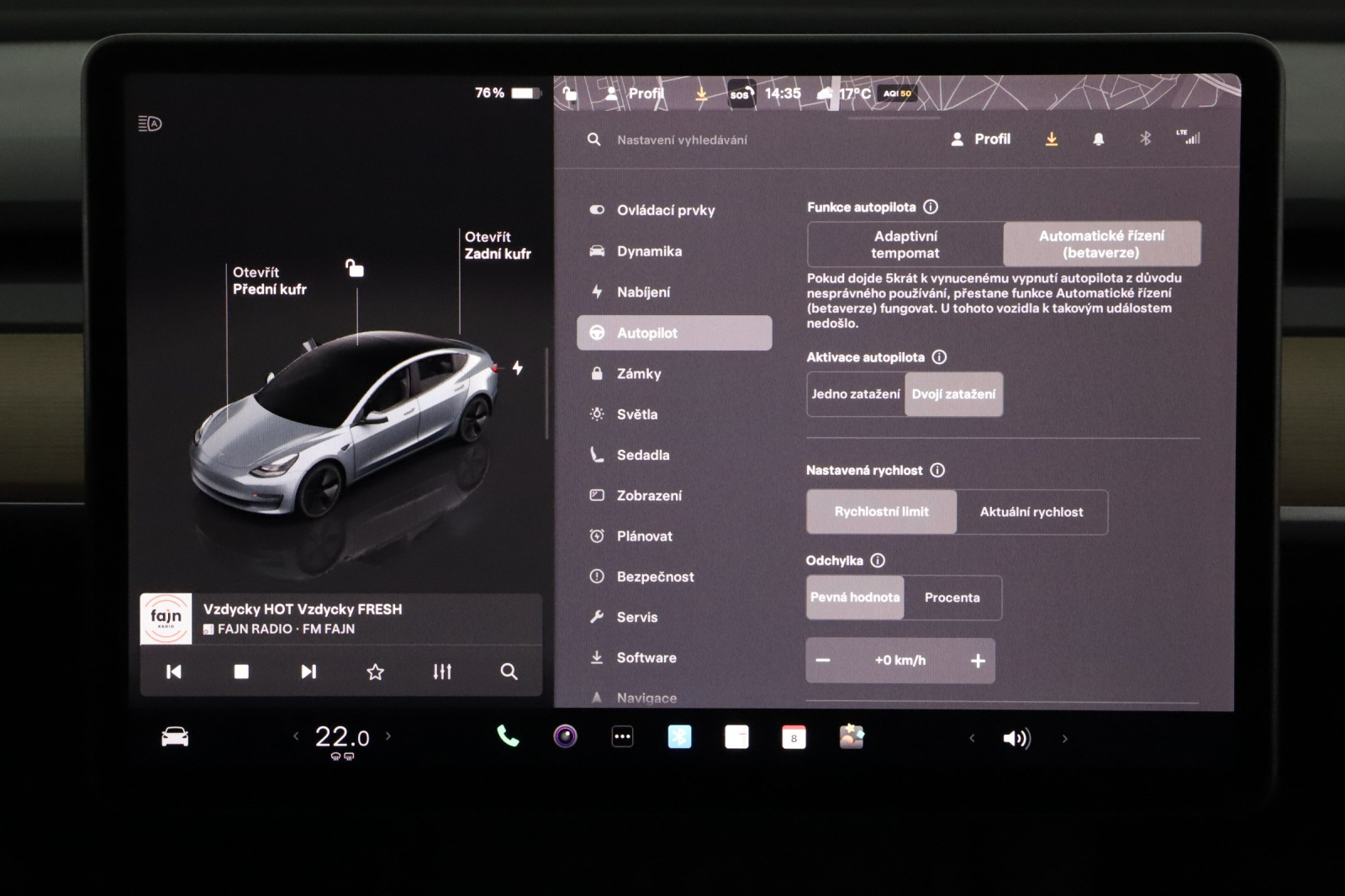Open the rear trunk Zadní kufr

497,245
